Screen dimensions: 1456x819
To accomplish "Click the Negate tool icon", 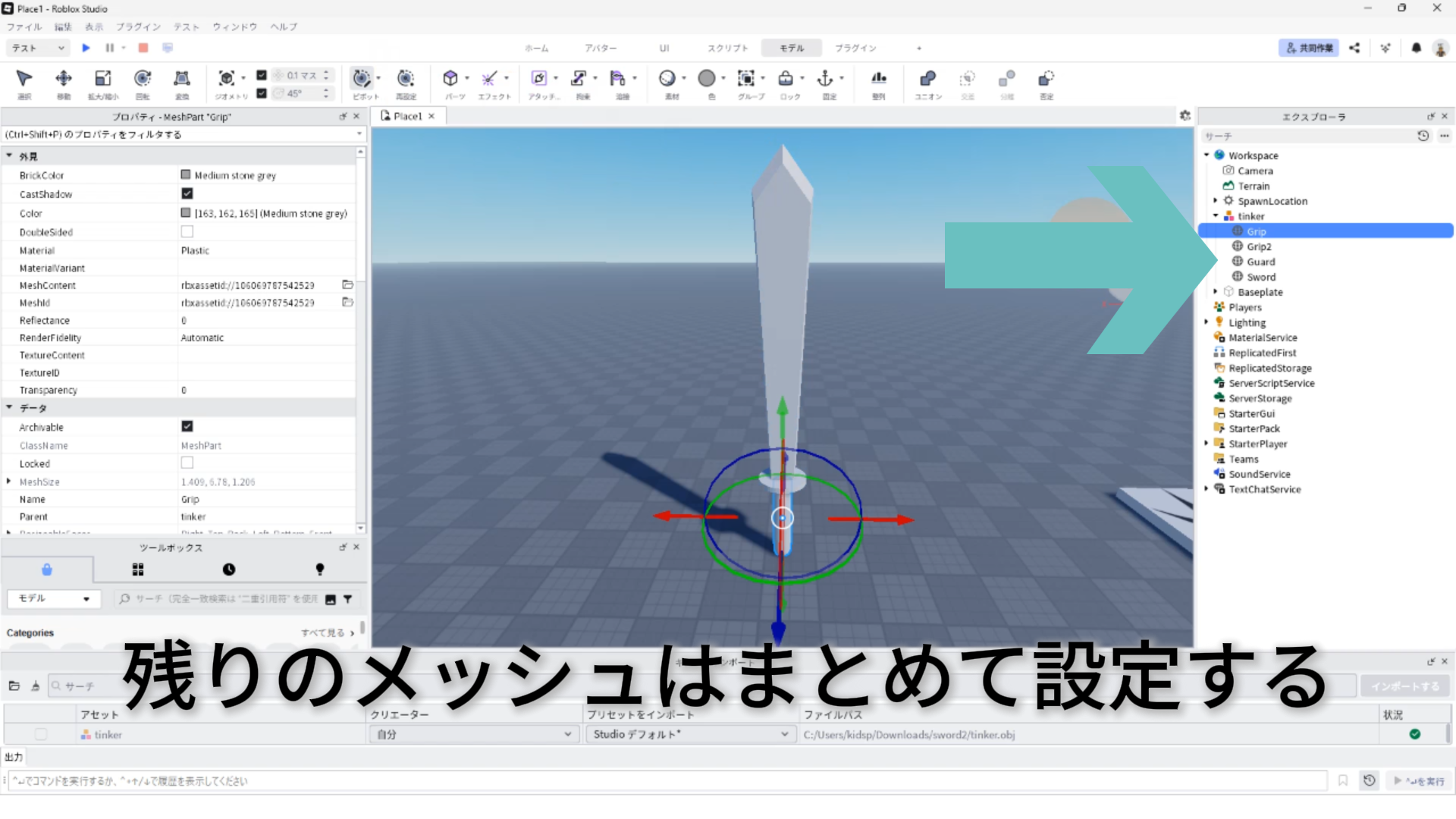I will [1046, 79].
